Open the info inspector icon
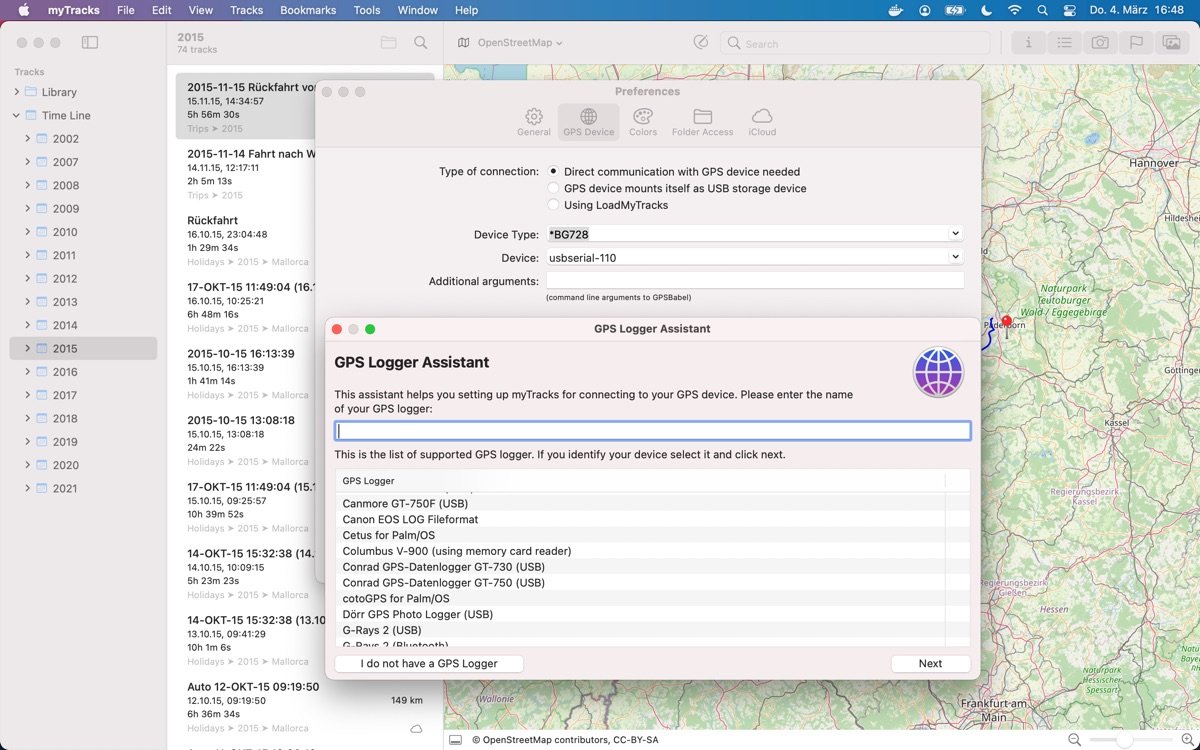This screenshot has width=1200, height=750. [x=1029, y=43]
